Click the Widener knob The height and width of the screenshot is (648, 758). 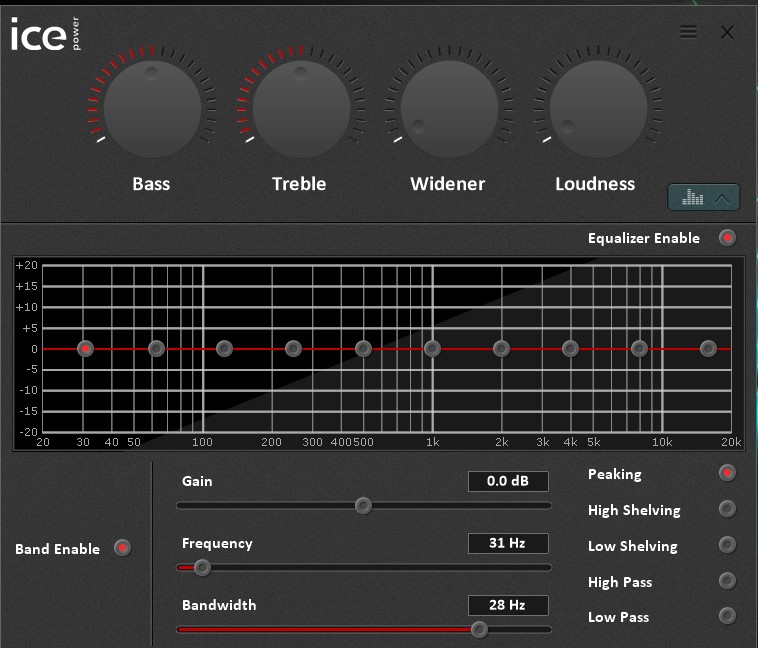tap(450, 109)
